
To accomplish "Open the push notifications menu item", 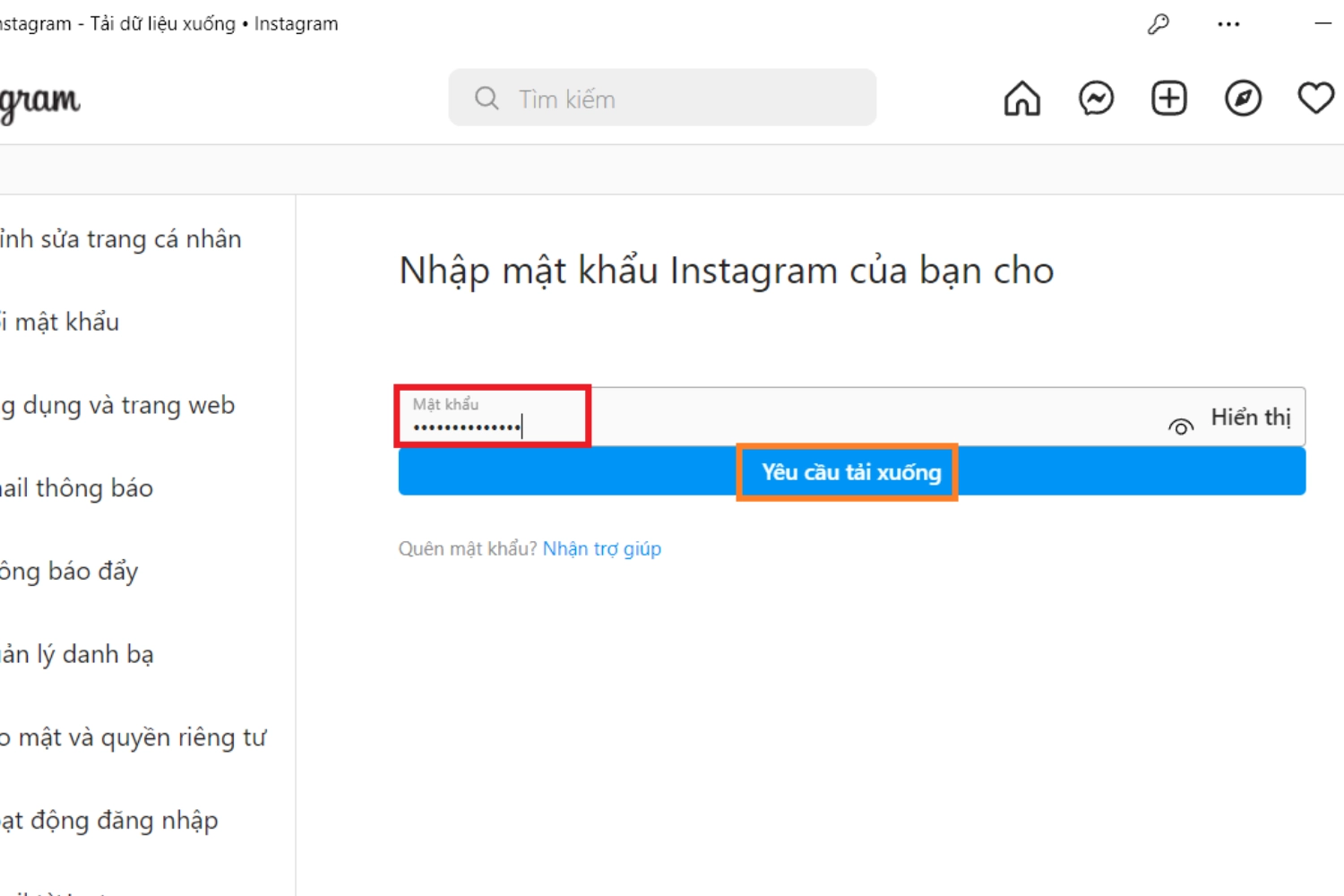I will click(x=69, y=572).
